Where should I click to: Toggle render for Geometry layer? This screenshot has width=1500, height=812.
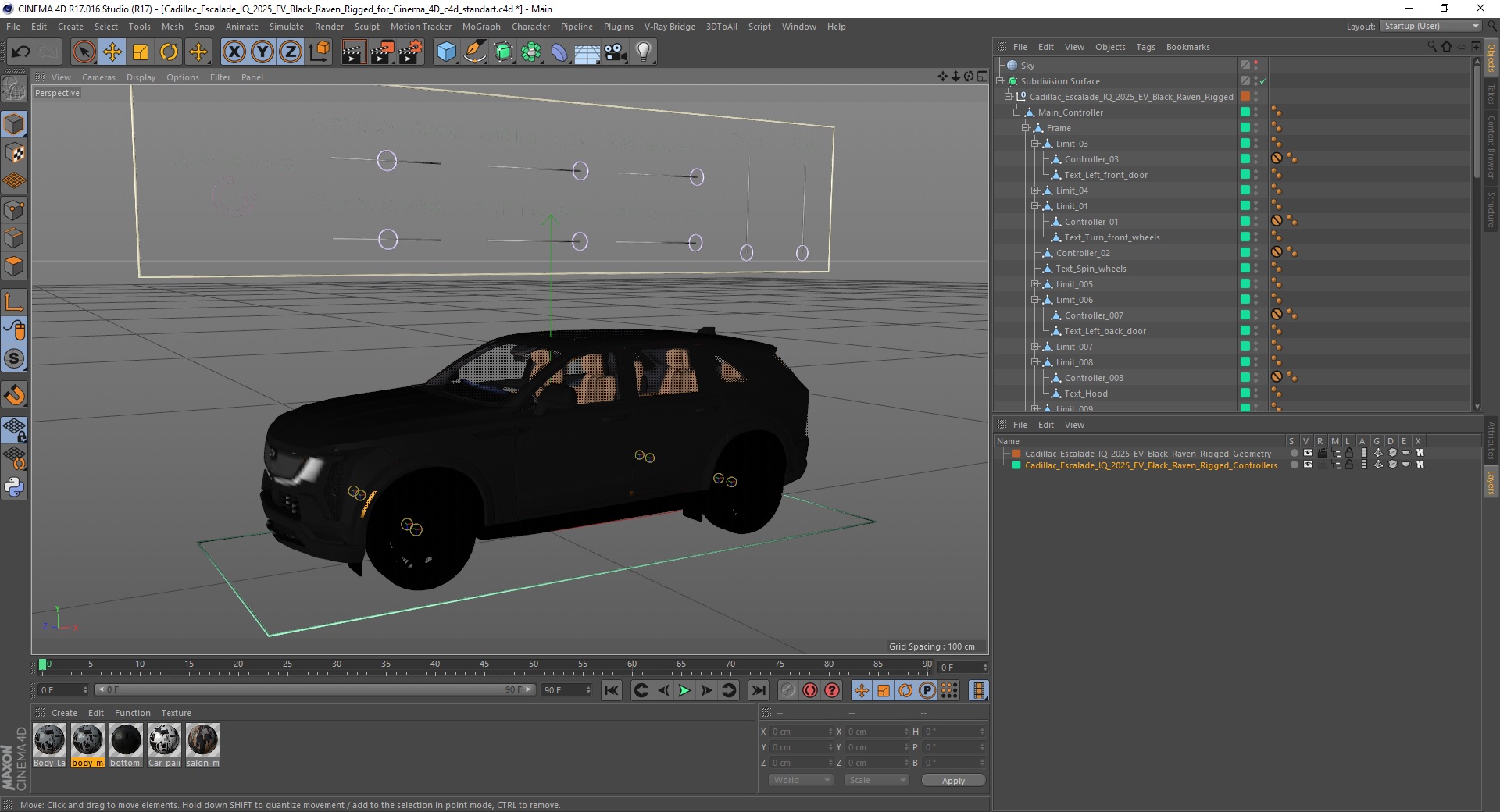pos(1322,453)
